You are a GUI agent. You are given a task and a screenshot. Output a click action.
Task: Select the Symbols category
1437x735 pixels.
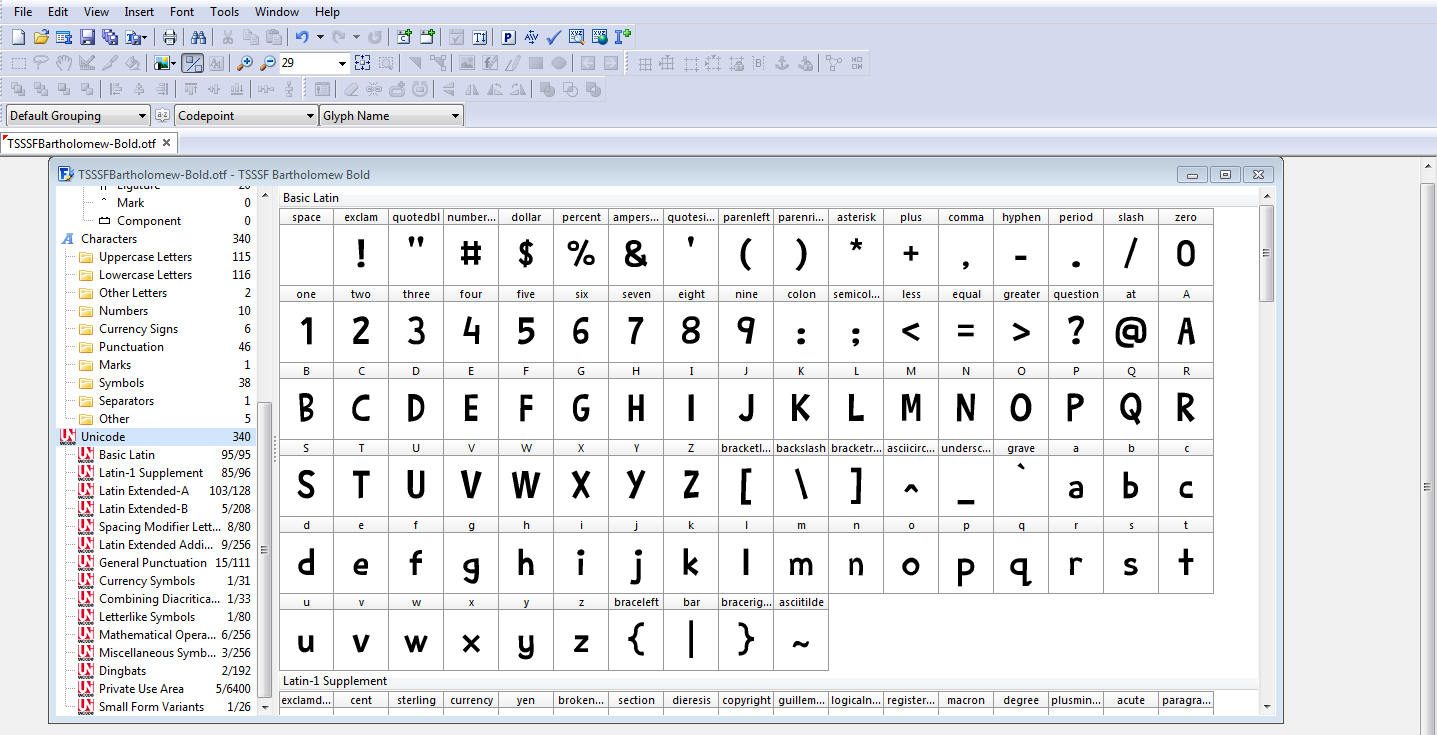pos(121,383)
